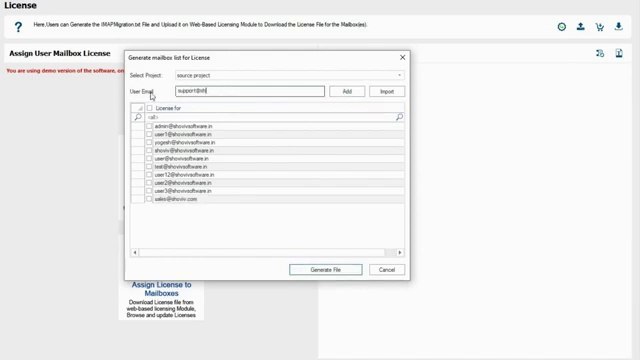
Task: Click the horizontal scrollbar left arrow
Action: tap(135, 253)
